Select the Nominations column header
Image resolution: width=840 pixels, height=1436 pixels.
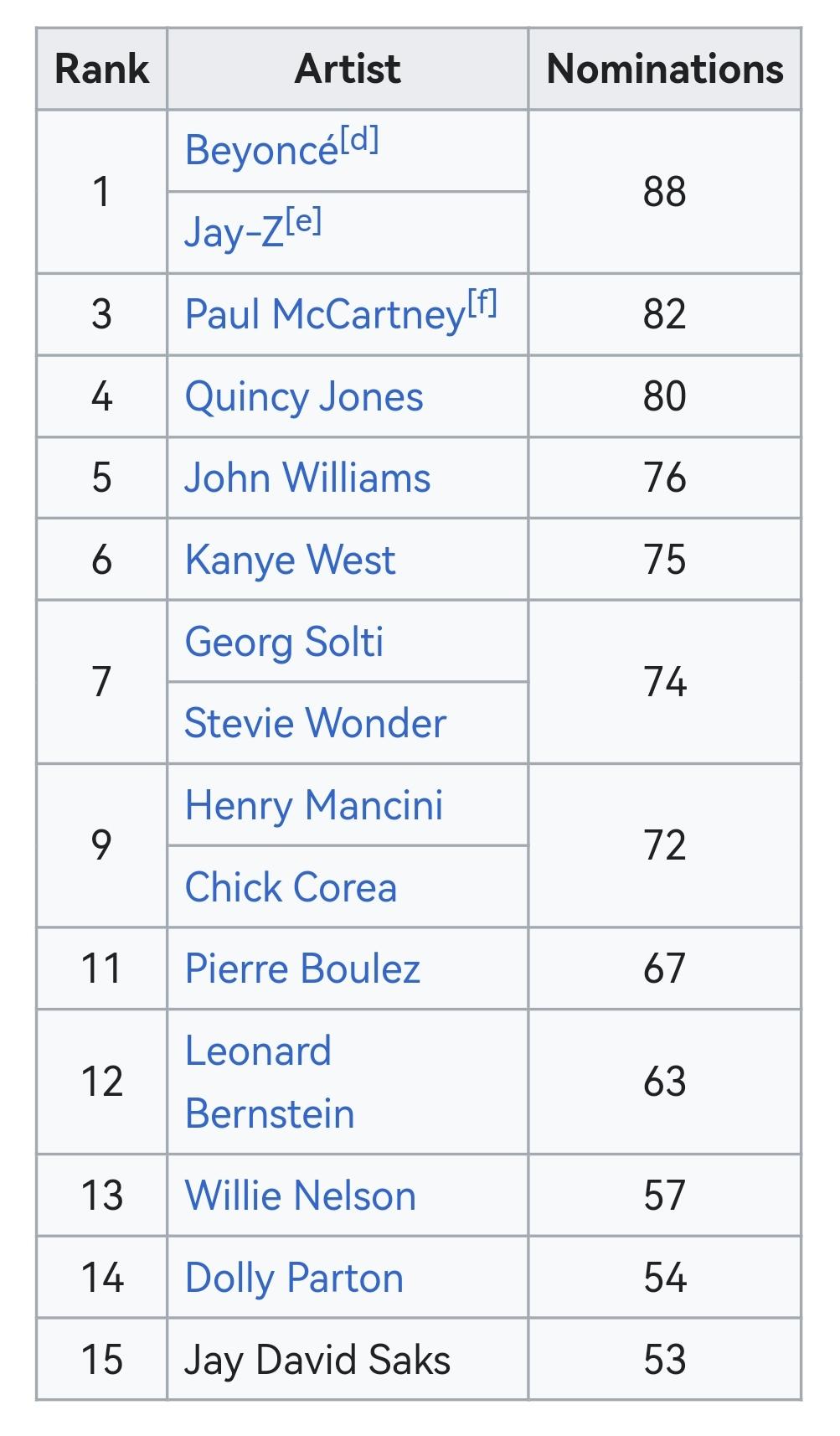pos(665,69)
